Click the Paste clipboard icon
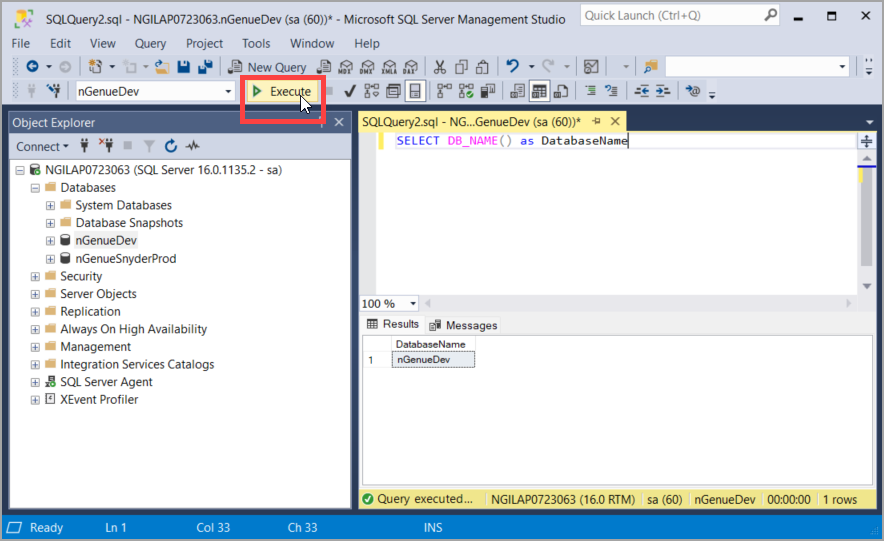 pos(483,67)
